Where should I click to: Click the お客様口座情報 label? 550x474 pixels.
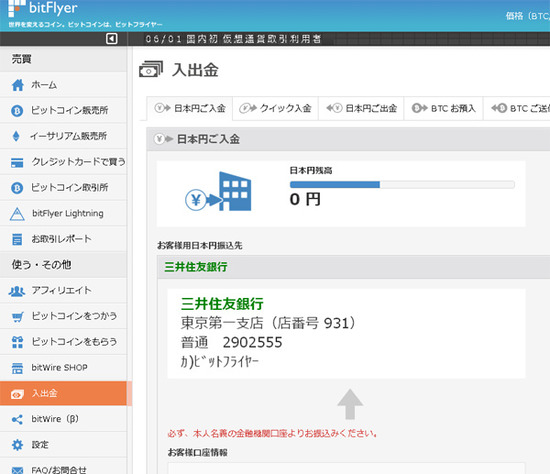click(x=197, y=453)
